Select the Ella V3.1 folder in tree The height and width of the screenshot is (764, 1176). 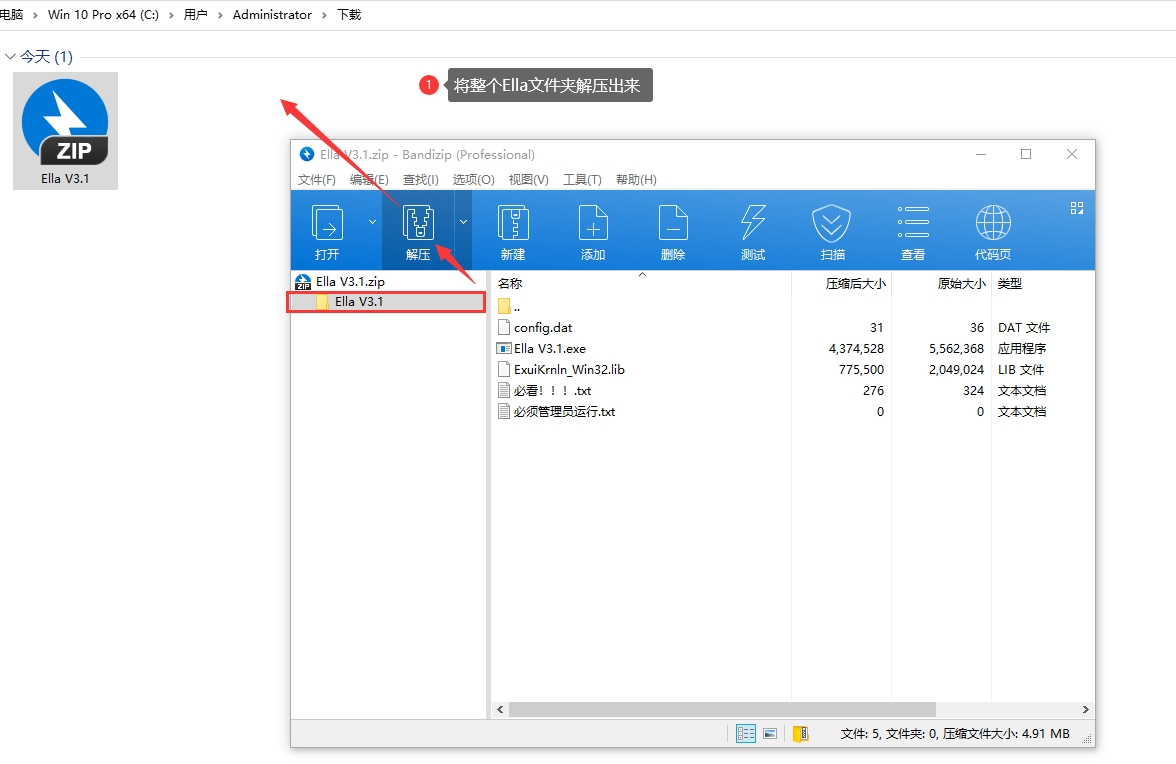pos(359,302)
